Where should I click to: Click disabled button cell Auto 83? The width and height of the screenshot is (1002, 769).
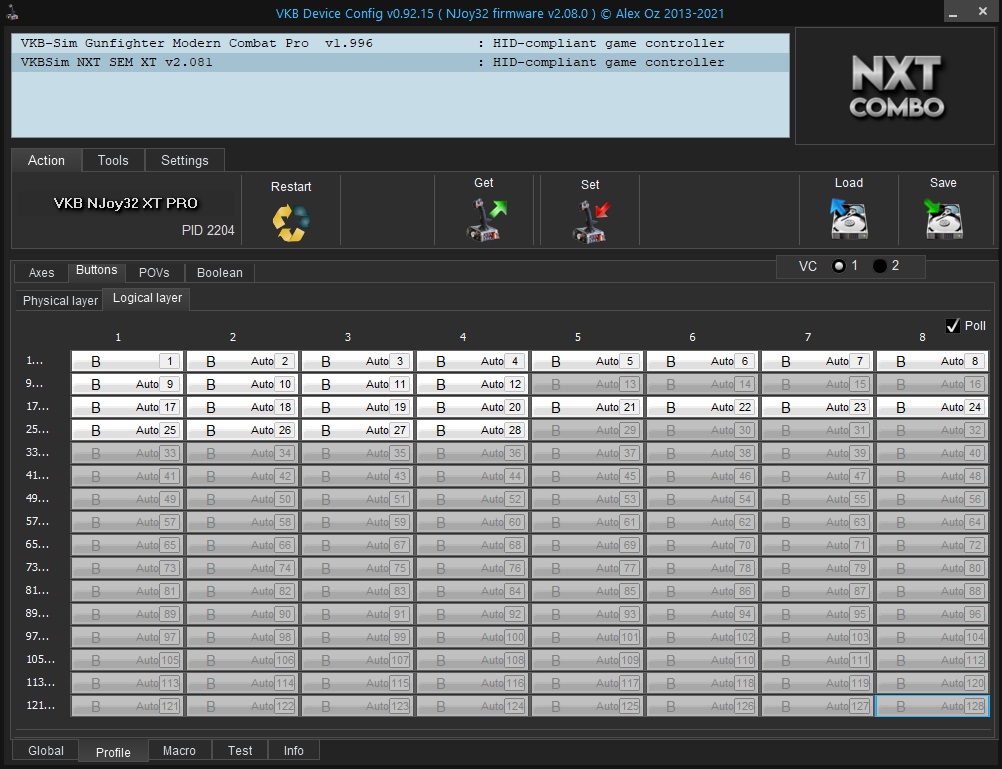coord(357,591)
